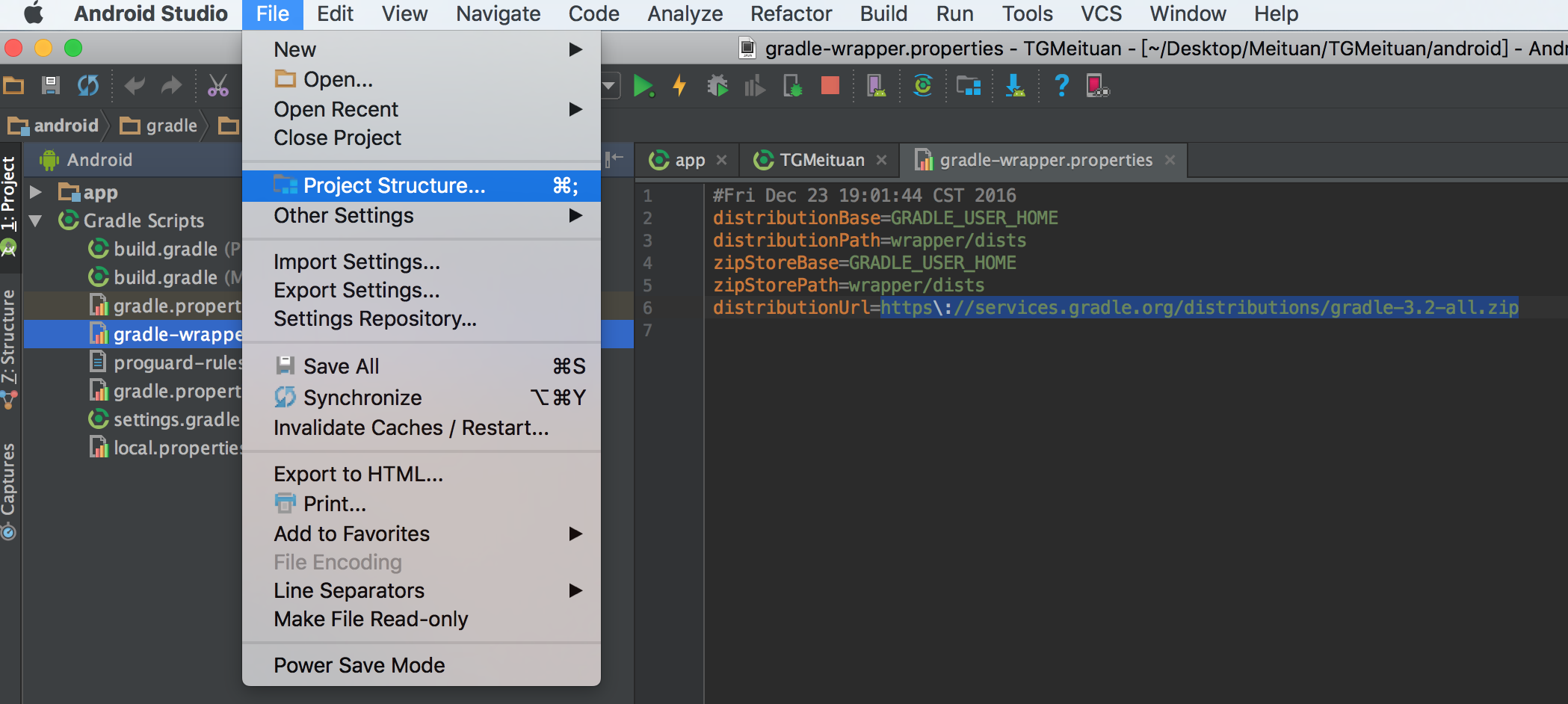
Task: Click Attach debugger to Android process icon
Action: click(x=793, y=86)
